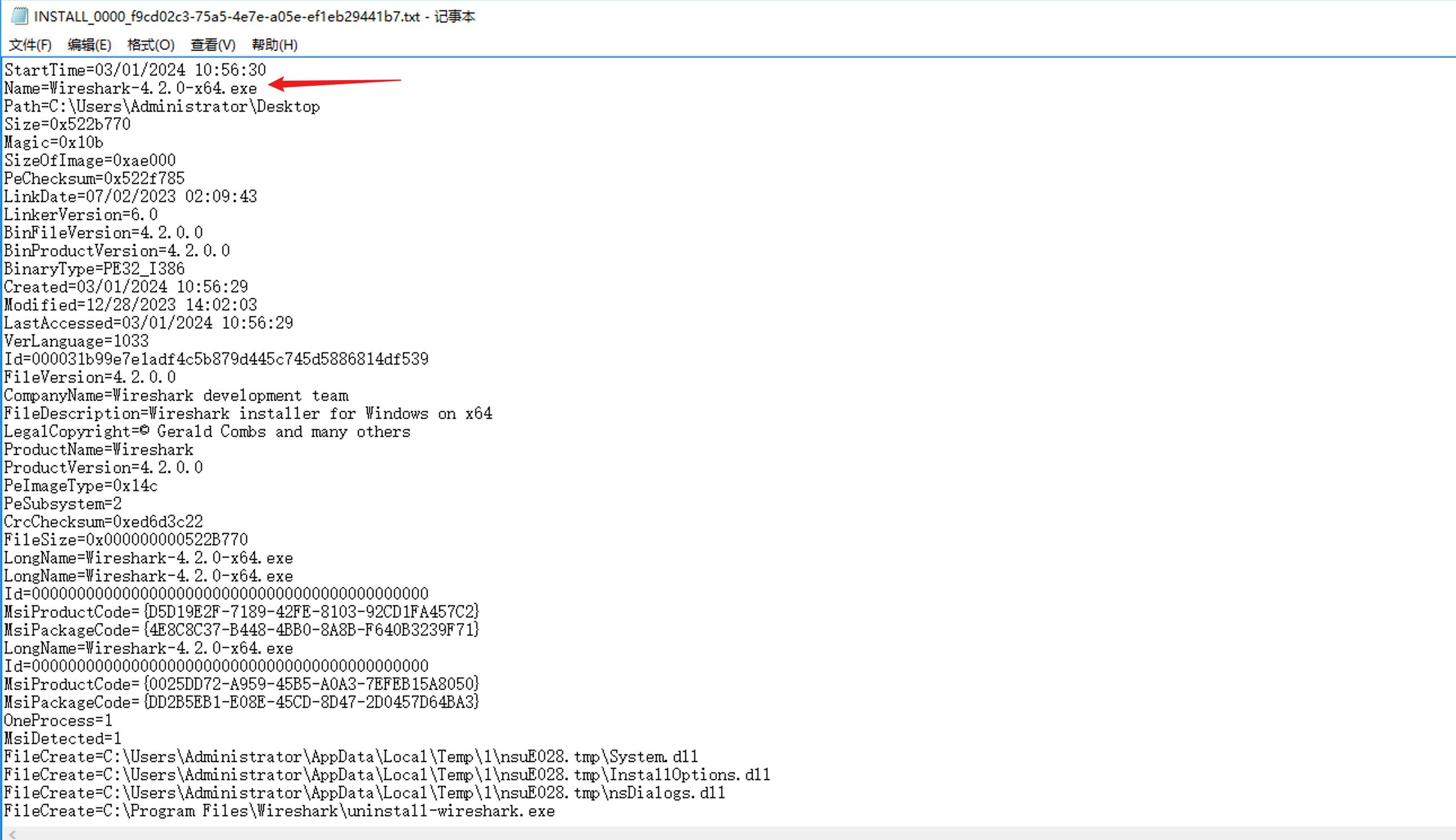Click the FileDescription Wireshark installer line
Image resolution: width=1456 pixels, height=840 pixels.
[248, 414]
